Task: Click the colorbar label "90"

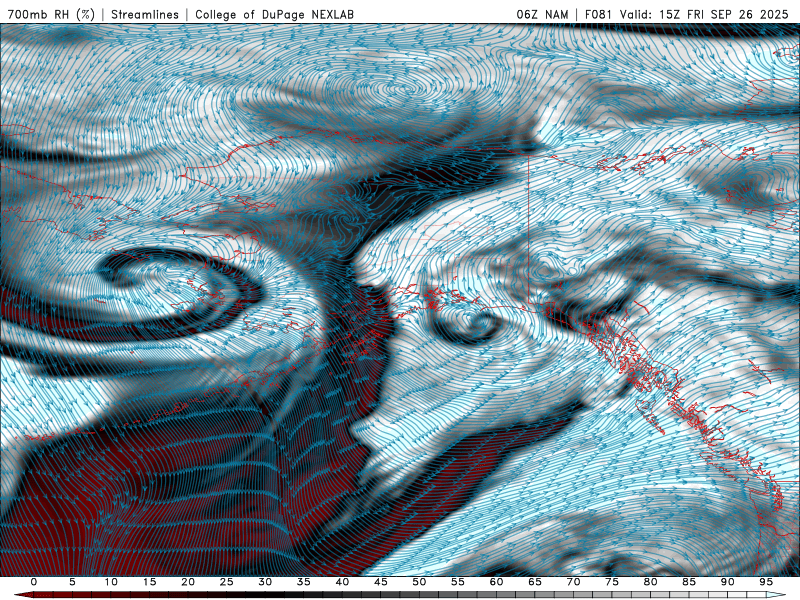Action: click(728, 582)
